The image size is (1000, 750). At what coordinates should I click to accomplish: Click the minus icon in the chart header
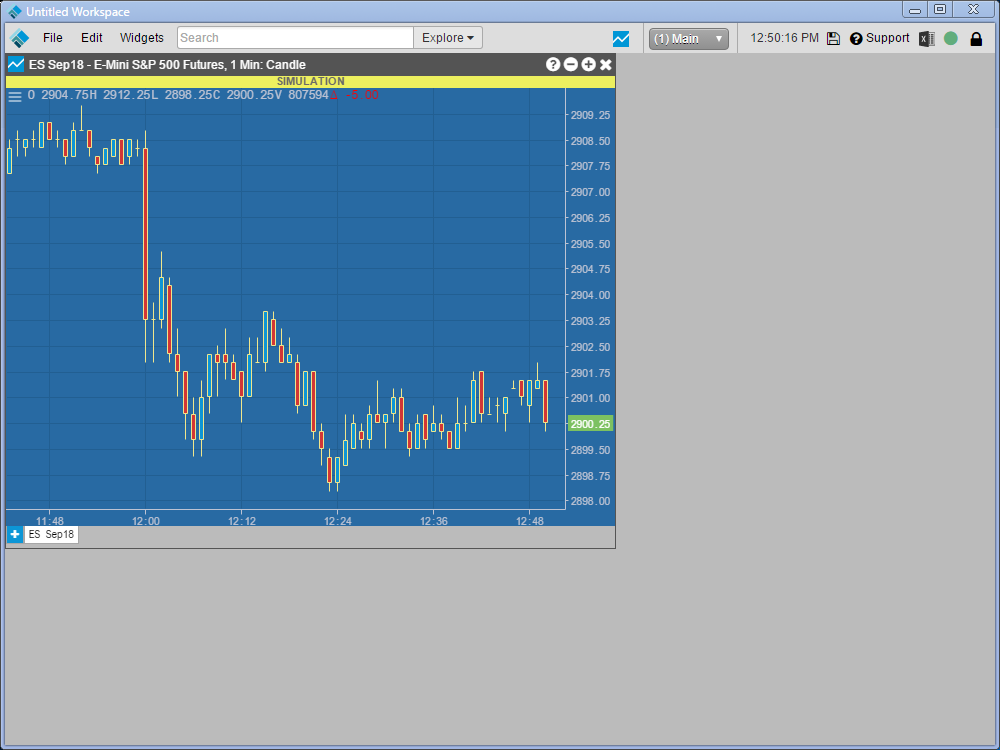[571, 64]
